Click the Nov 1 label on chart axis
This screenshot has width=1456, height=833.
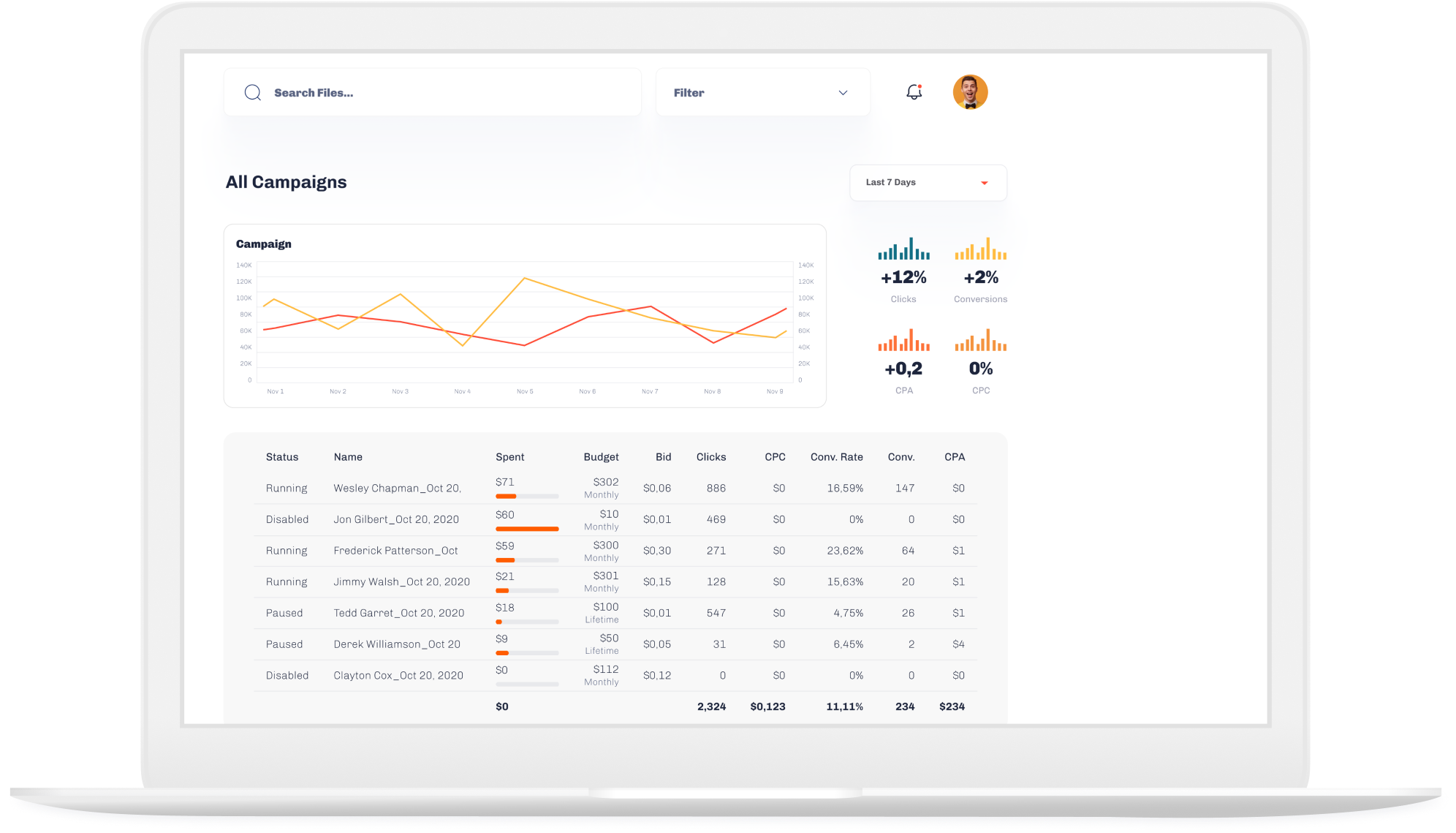(x=276, y=392)
